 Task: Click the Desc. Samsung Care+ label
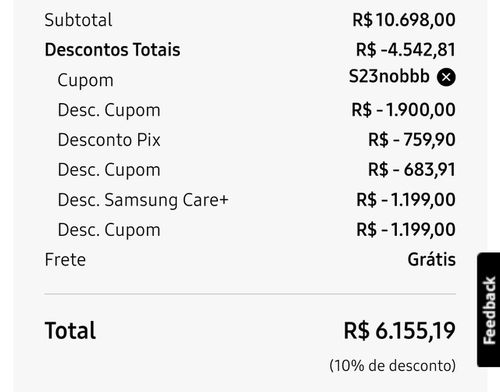143,200
